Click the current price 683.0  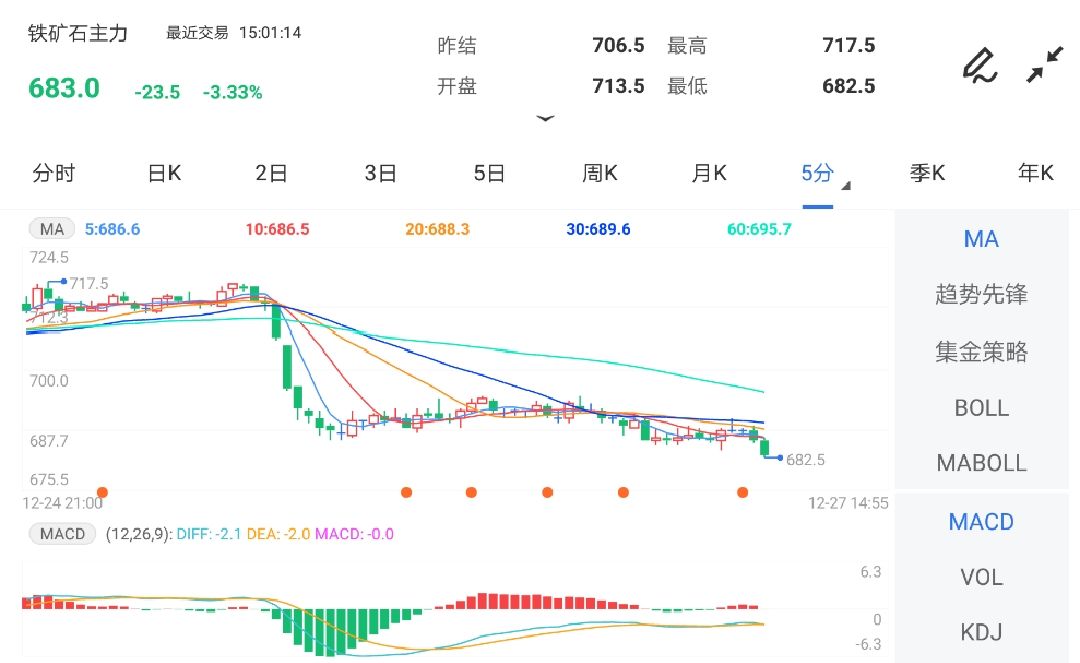(x=64, y=88)
